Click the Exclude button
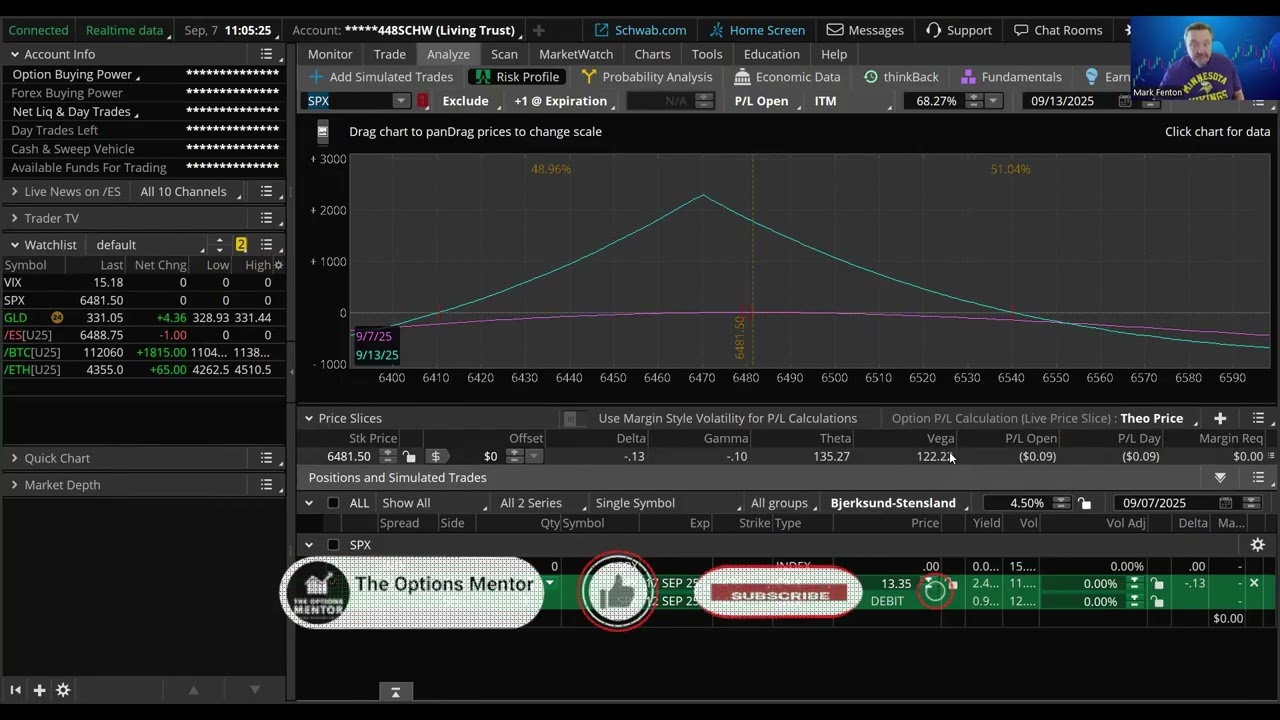Screen dimensions: 1280x720 (x=465, y=101)
